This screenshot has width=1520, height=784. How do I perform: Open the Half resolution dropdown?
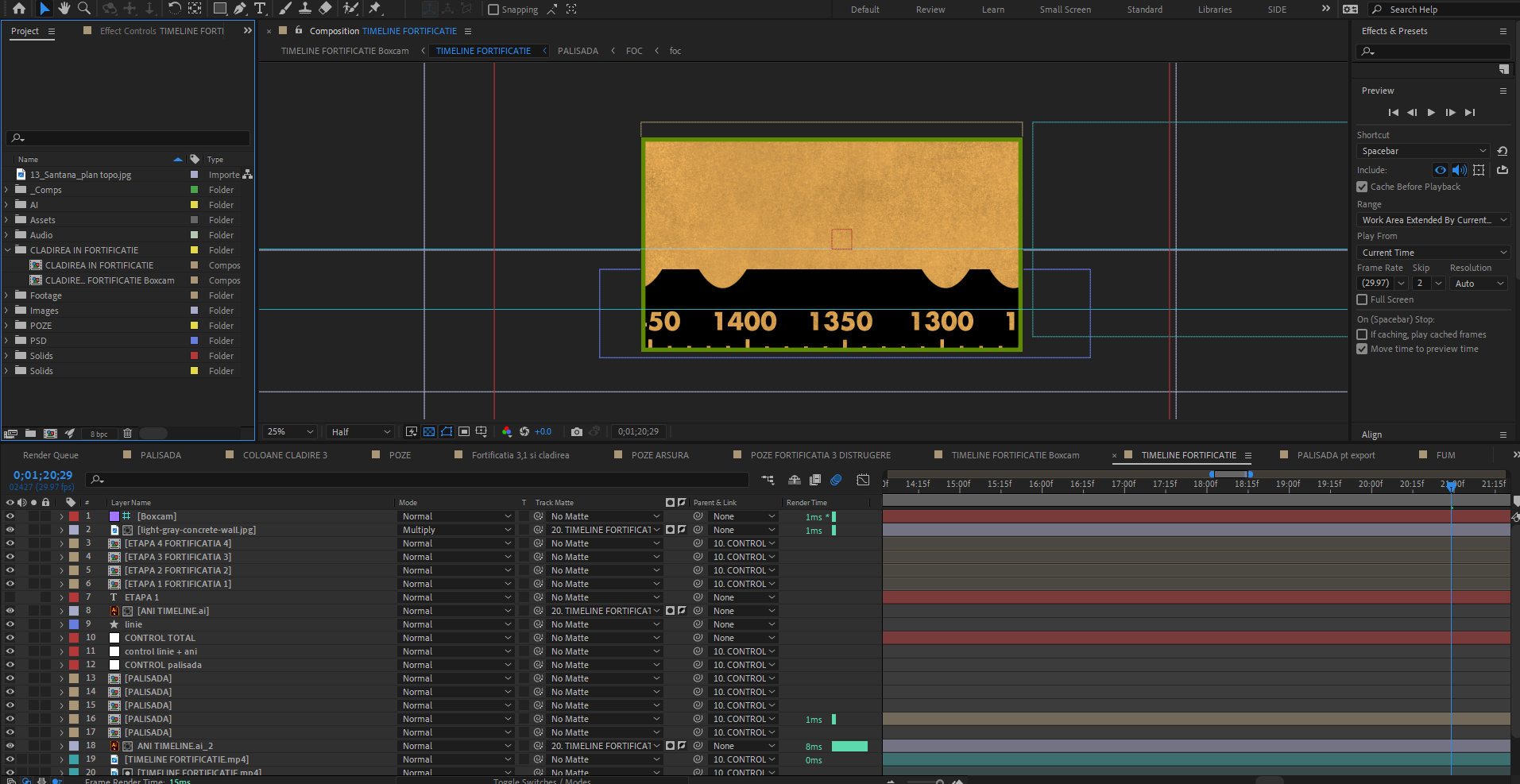[x=361, y=432]
